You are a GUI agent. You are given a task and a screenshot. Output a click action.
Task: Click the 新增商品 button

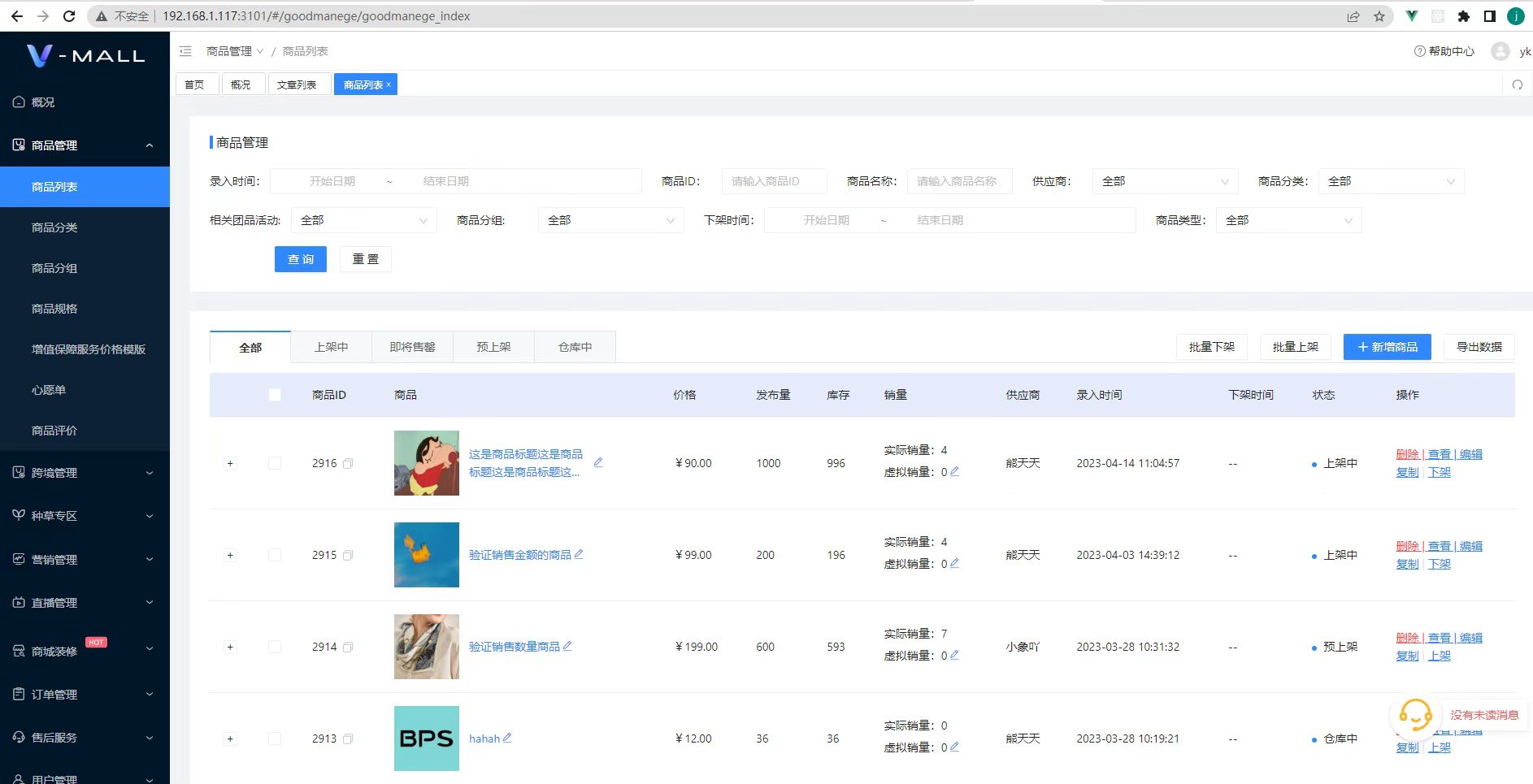(1387, 347)
